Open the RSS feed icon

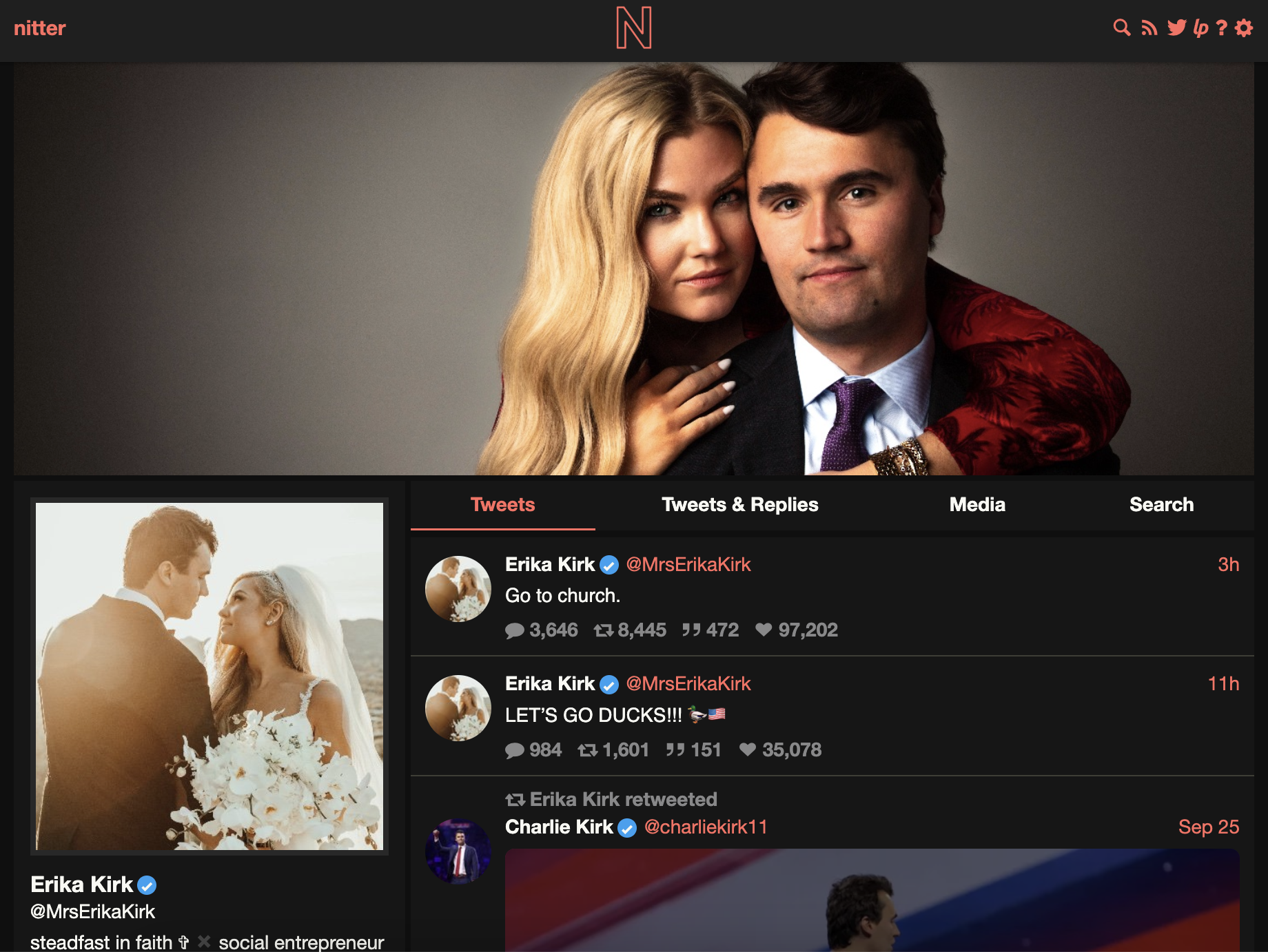(1149, 28)
